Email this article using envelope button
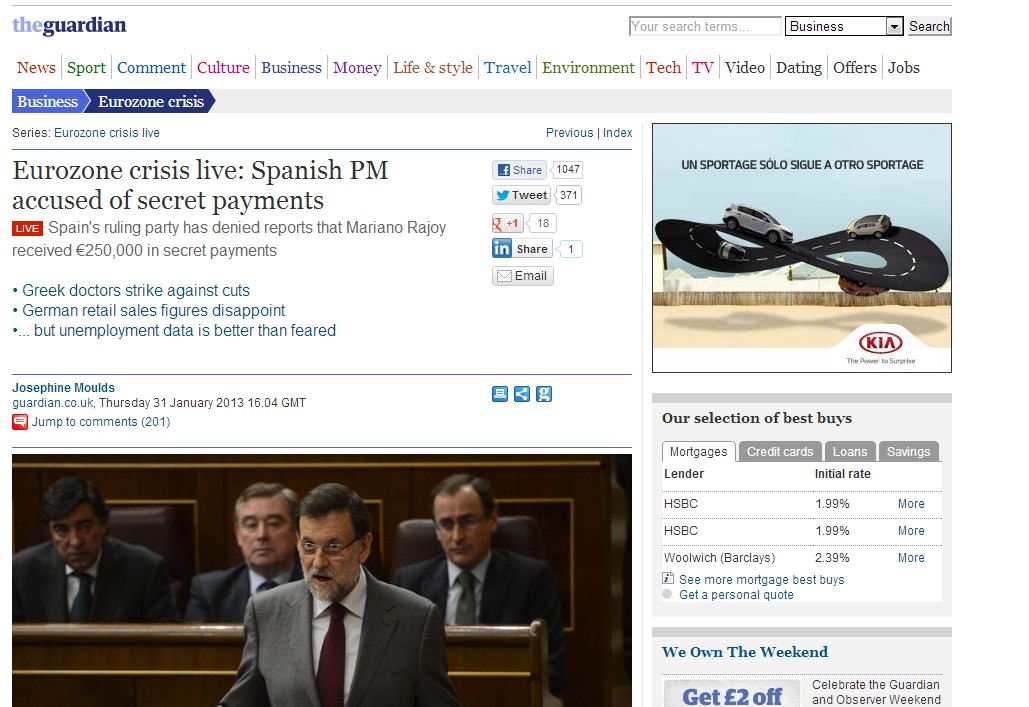 (x=522, y=276)
